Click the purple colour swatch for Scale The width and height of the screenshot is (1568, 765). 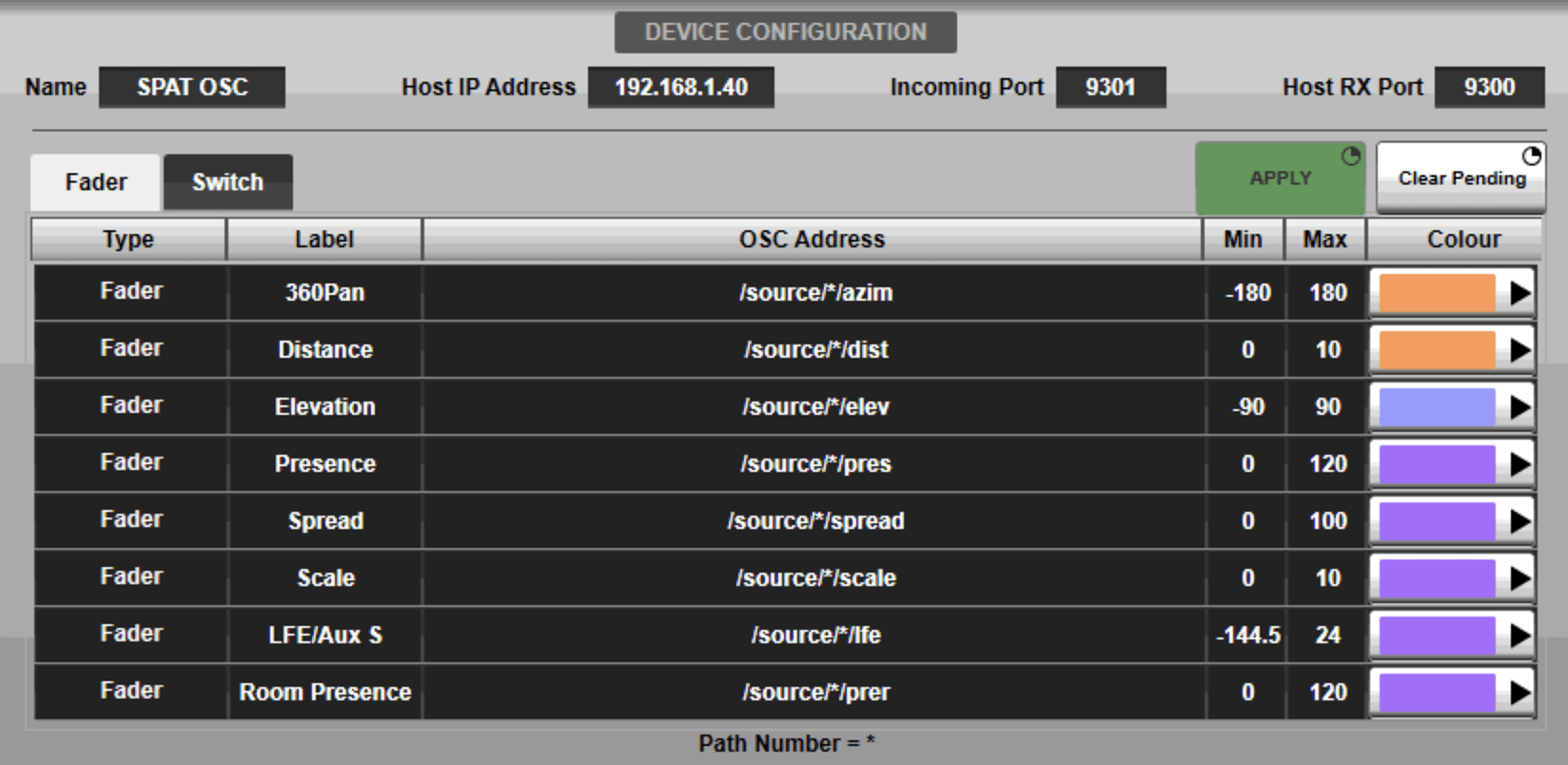(x=1437, y=579)
